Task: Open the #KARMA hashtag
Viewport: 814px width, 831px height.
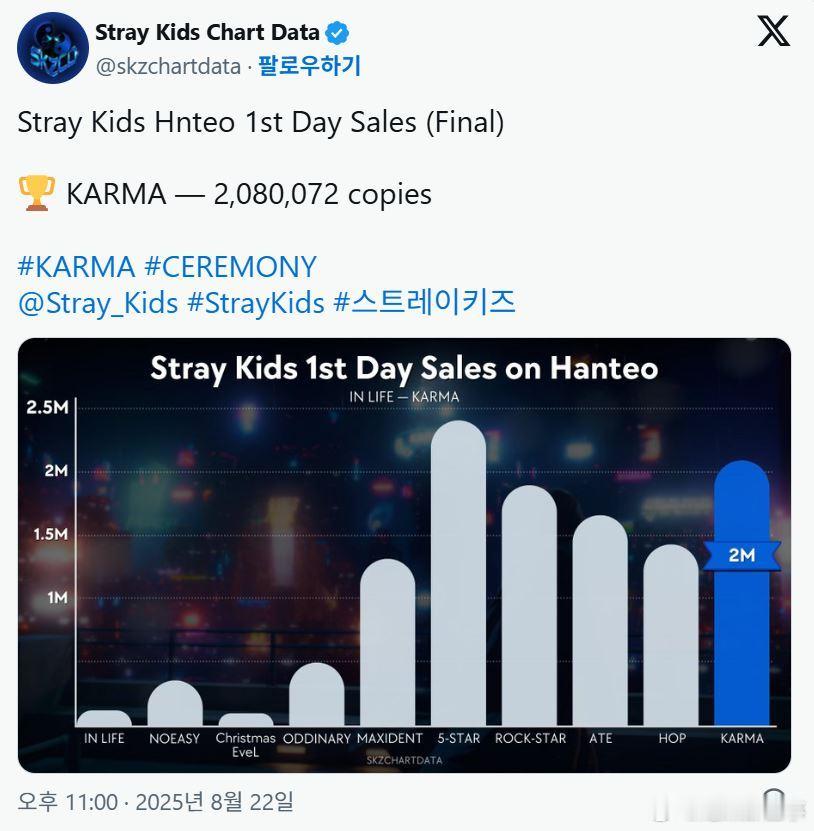Action: pos(76,267)
